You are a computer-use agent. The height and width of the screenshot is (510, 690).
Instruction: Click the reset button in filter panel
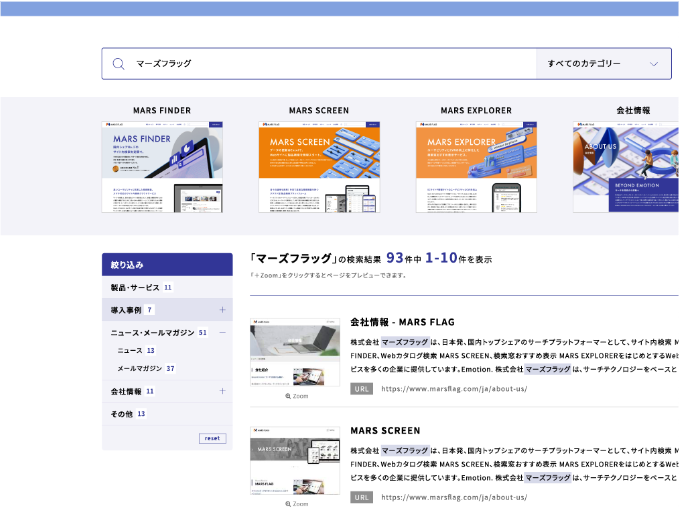pyautogui.click(x=213, y=438)
